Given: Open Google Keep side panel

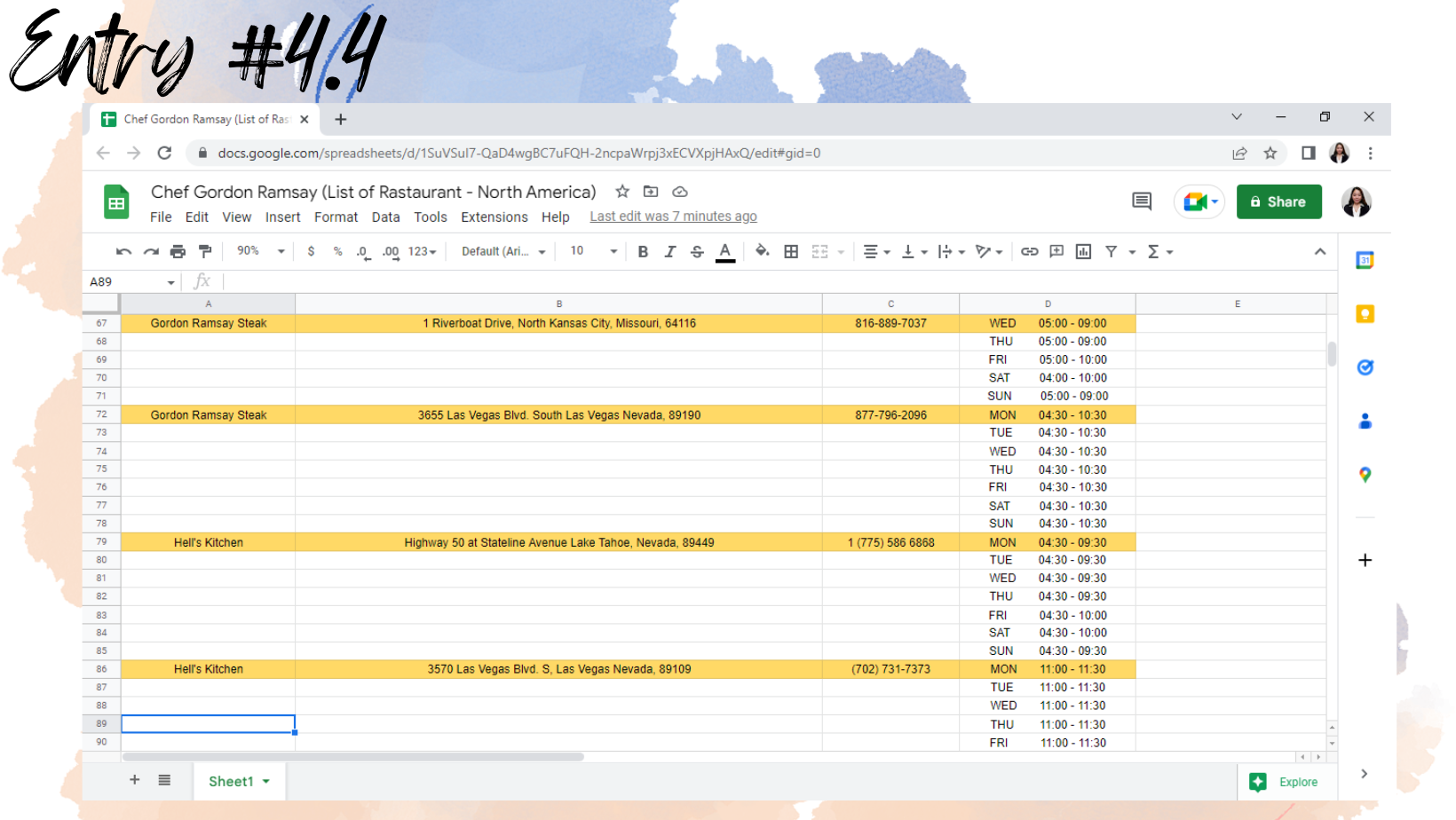Looking at the screenshot, I should tap(1365, 314).
